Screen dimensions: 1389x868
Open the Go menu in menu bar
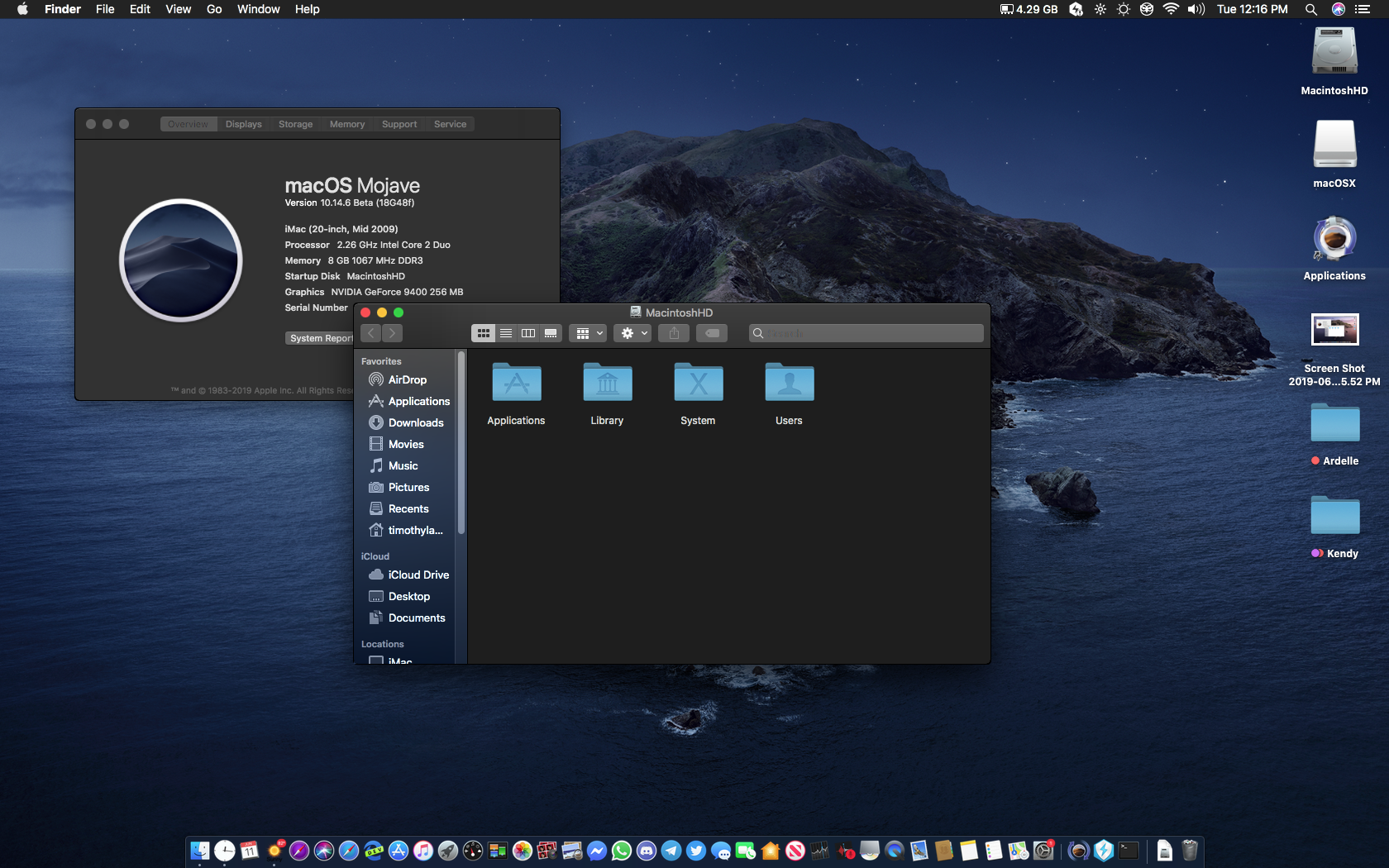coord(214,9)
